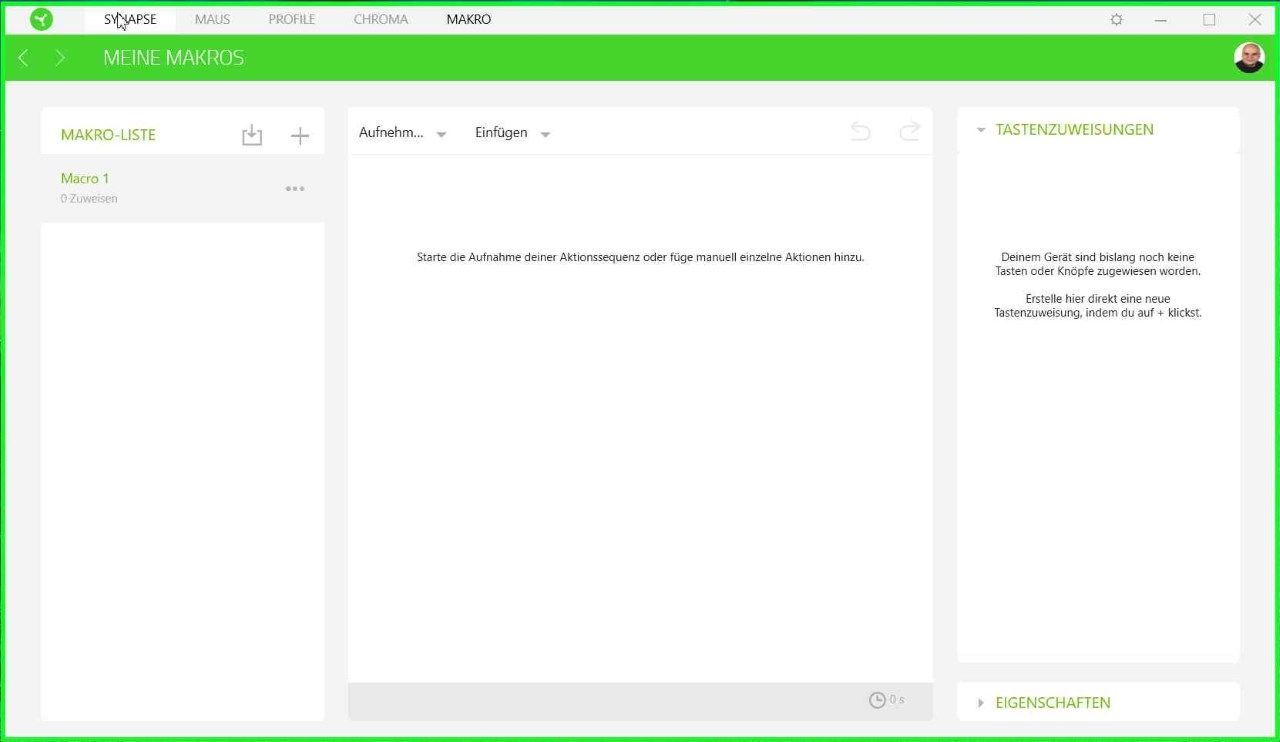Close the Synapse window
The image size is (1280, 742).
pyautogui.click(x=1255, y=19)
